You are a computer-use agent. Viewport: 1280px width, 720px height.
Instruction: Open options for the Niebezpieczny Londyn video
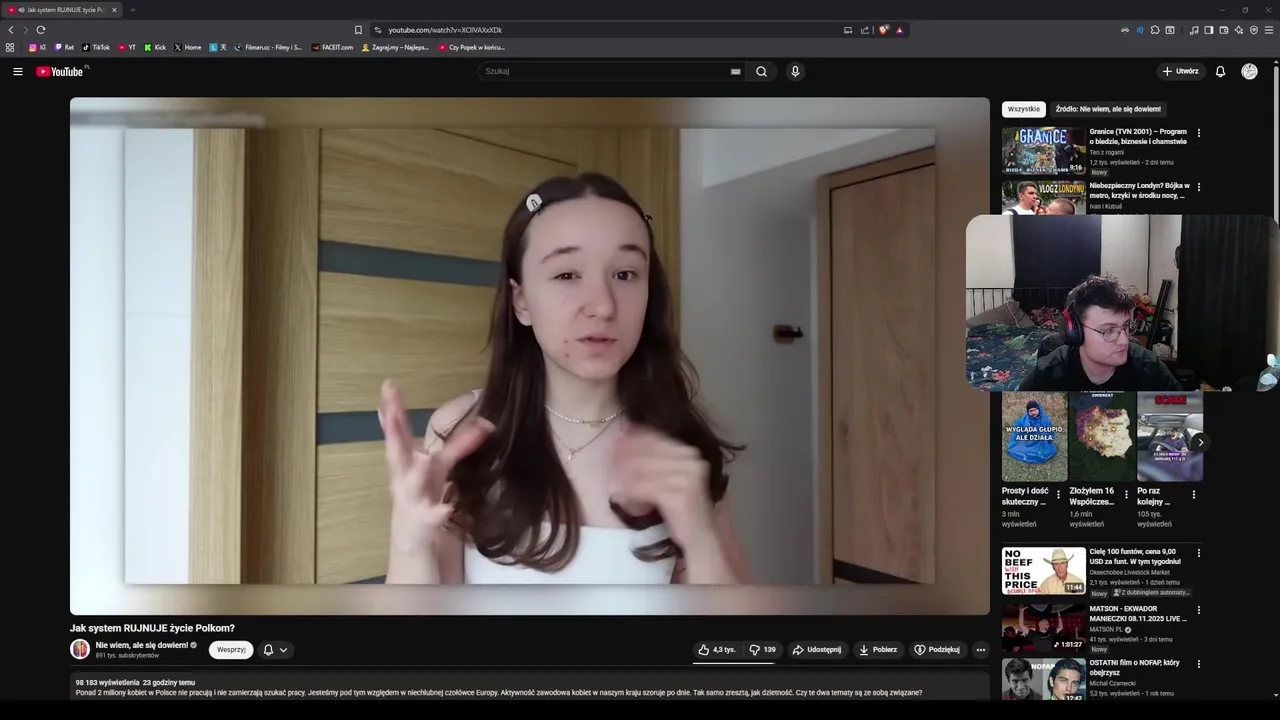pos(1199,186)
